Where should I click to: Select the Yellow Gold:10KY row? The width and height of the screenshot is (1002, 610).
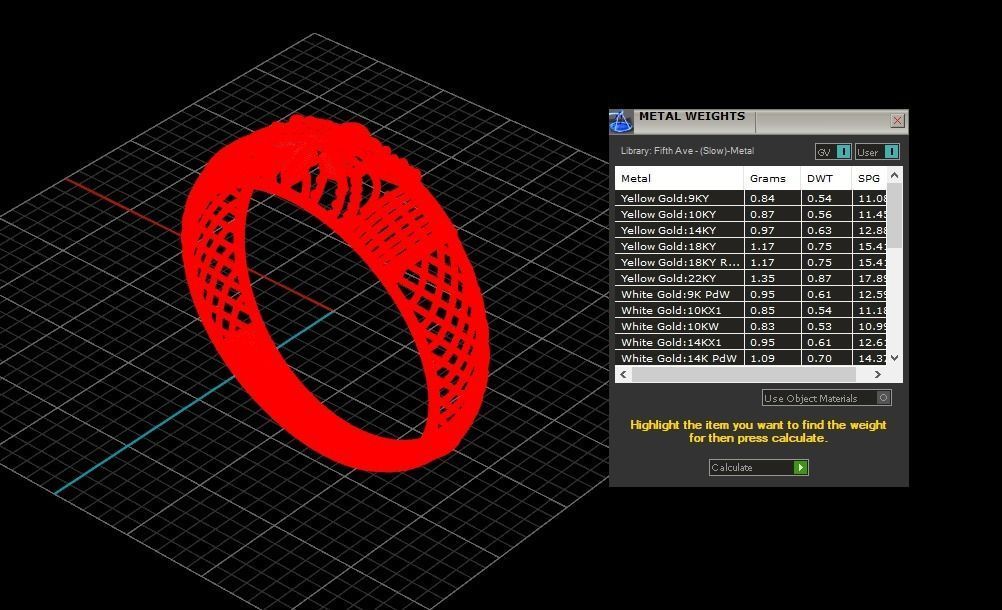pyautogui.click(x=751, y=214)
